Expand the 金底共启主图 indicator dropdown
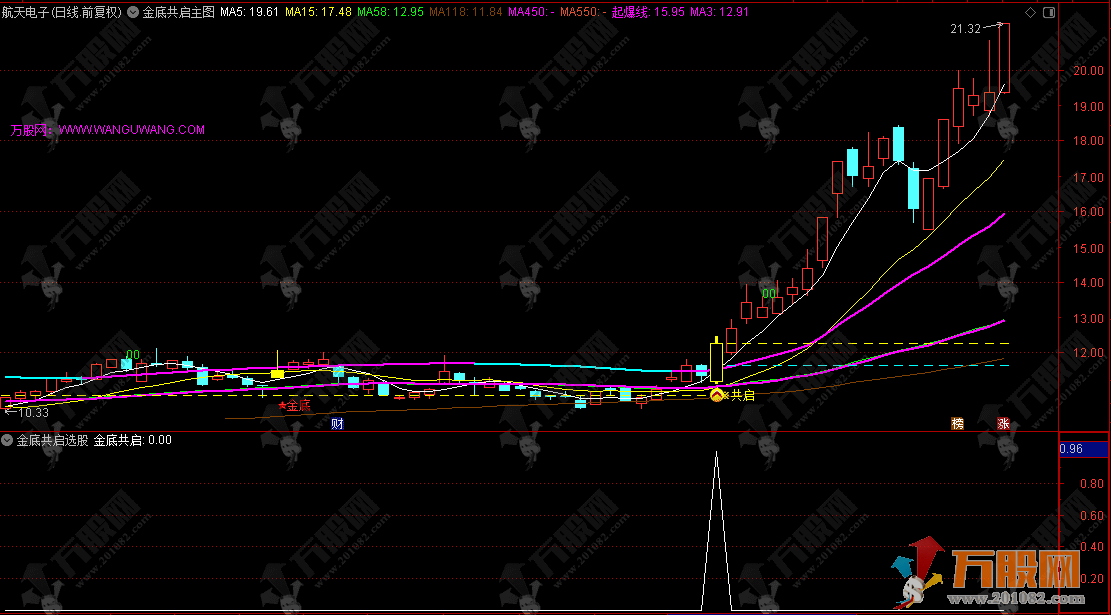This screenshot has width=1111, height=615. 134,13
